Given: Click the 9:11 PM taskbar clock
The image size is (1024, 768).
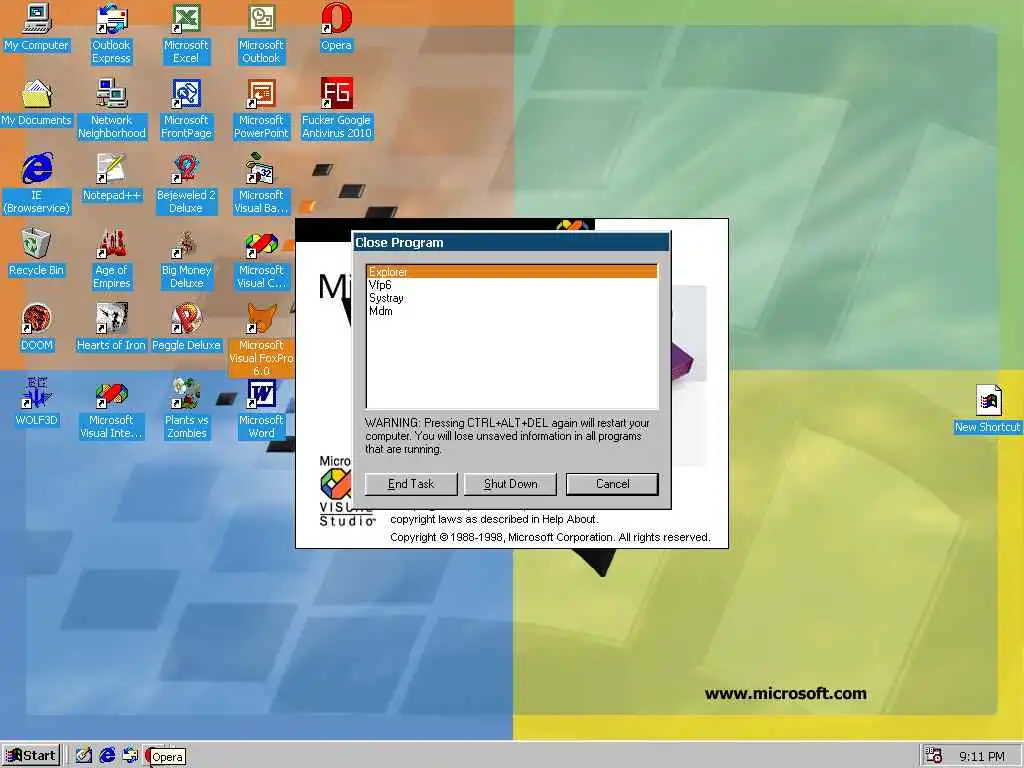Looking at the screenshot, I should coord(982,756).
